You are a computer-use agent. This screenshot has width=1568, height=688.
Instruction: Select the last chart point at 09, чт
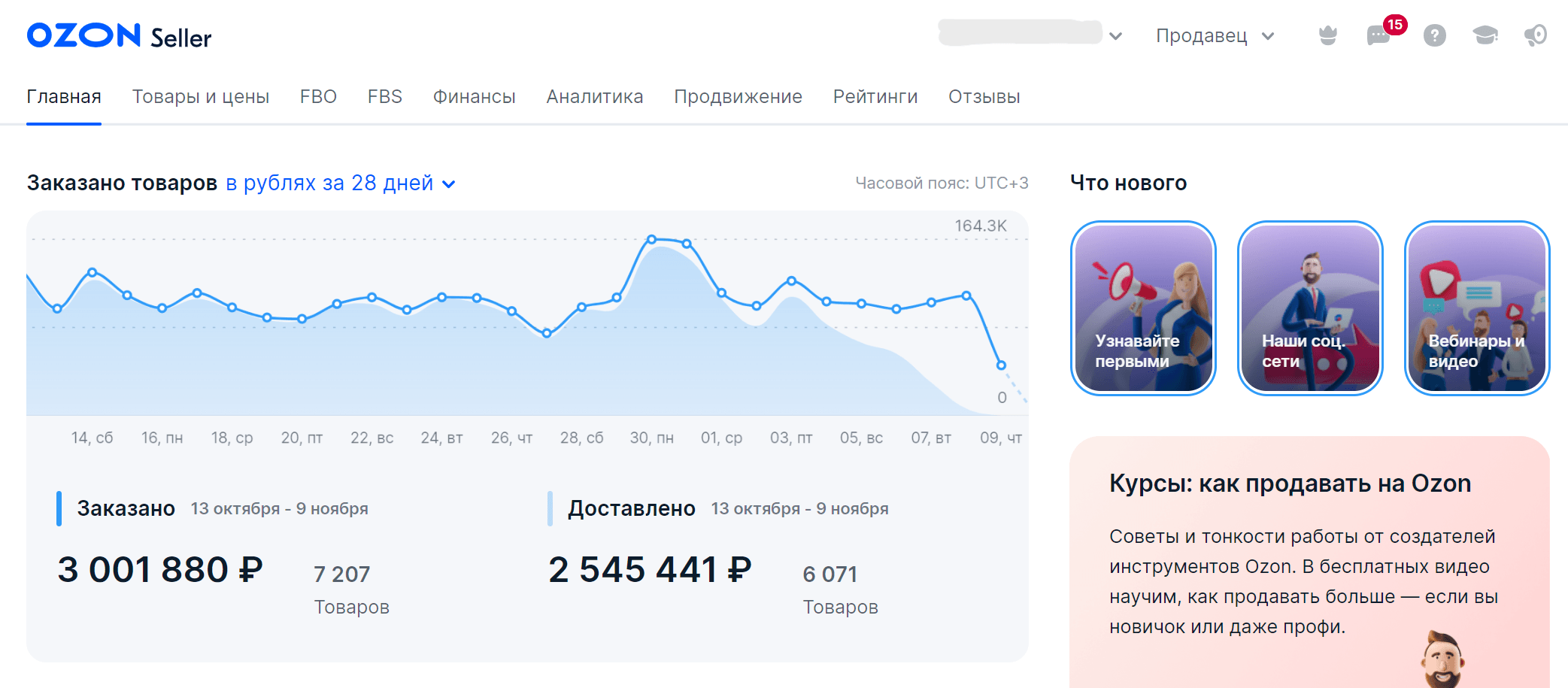coord(1001,365)
